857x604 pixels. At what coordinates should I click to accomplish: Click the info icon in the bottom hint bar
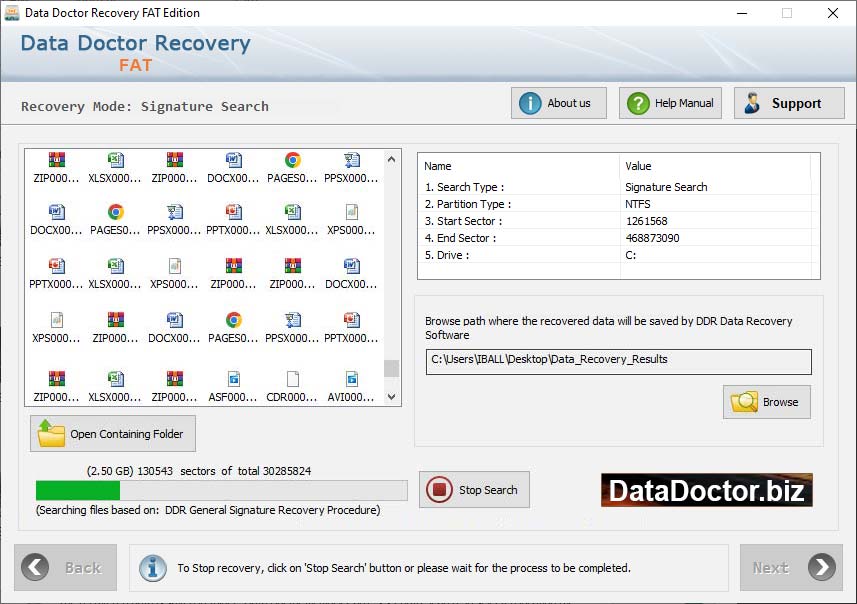[x=152, y=567]
